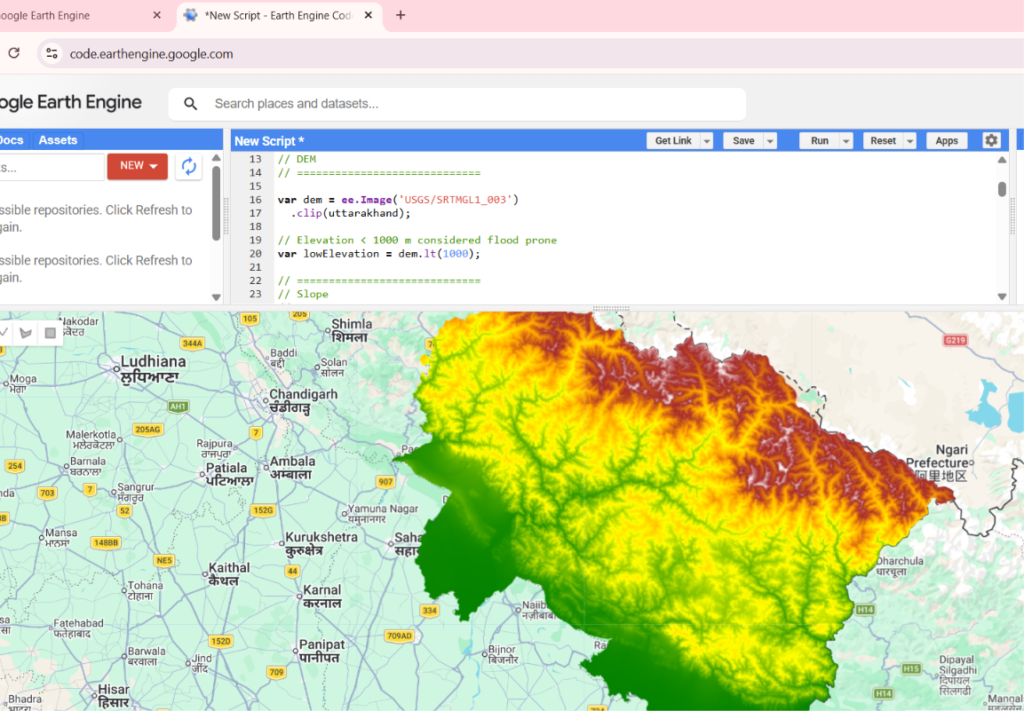View site information icon in address bar
The height and width of the screenshot is (711, 1024).
click(x=52, y=54)
